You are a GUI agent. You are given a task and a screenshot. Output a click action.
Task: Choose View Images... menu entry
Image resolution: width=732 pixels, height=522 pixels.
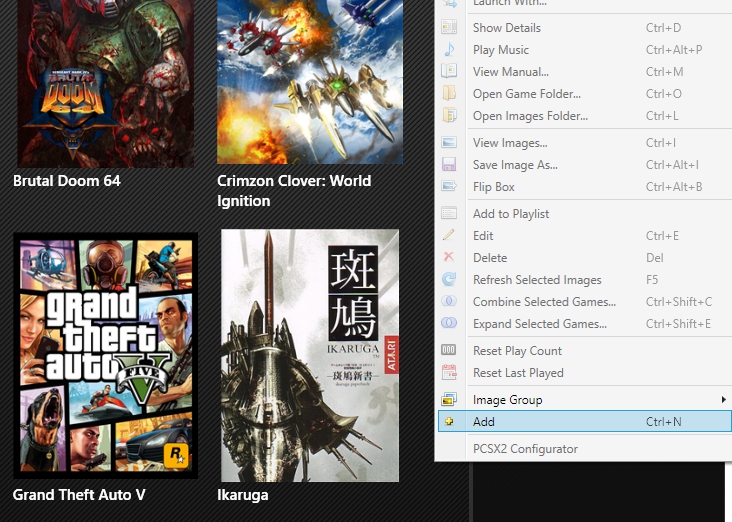(x=584, y=142)
